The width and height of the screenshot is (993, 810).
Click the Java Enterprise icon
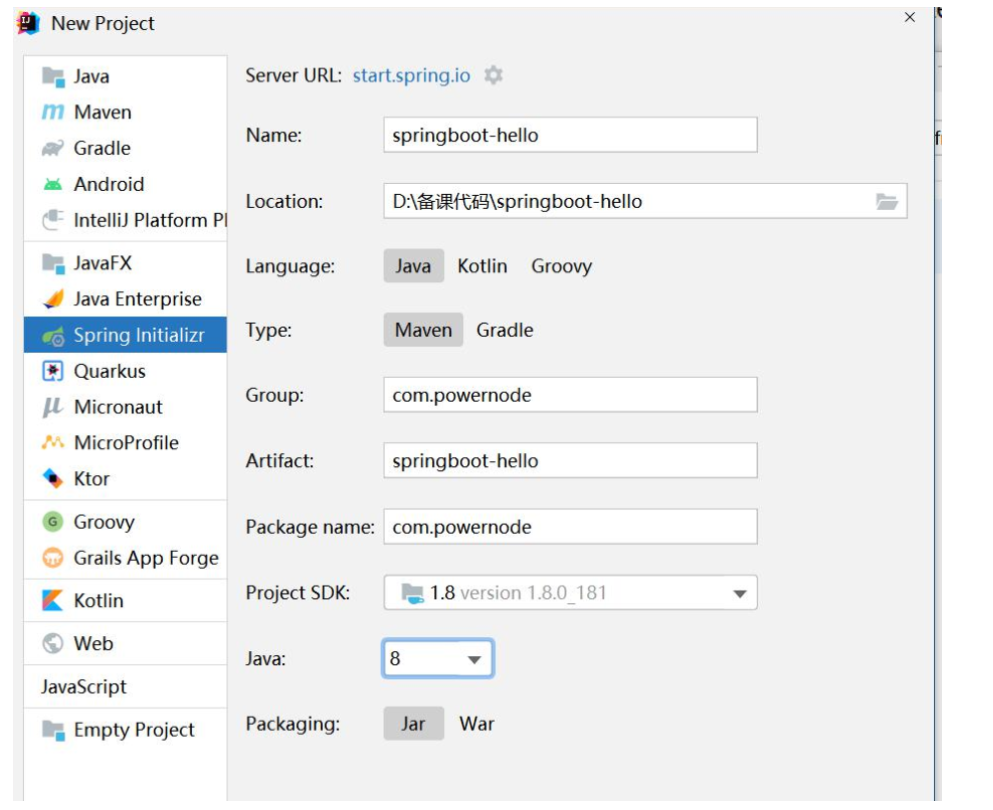click(53, 298)
